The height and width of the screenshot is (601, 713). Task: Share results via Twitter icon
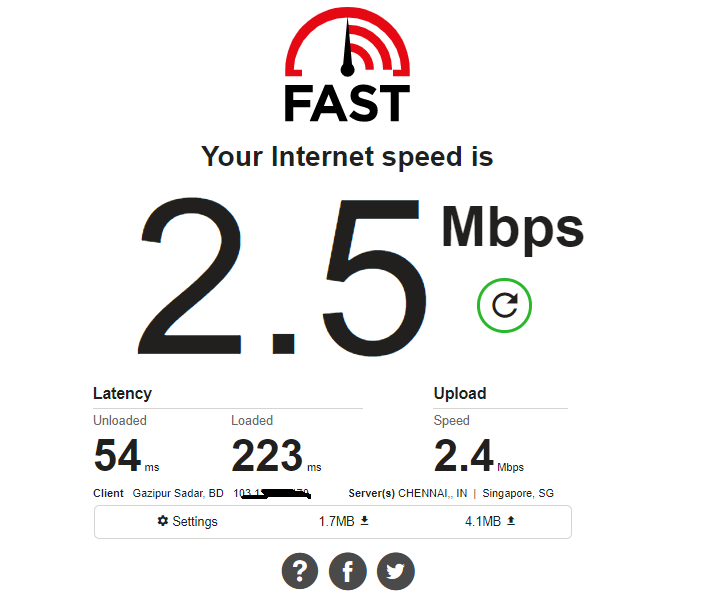click(x=396, y=571)
